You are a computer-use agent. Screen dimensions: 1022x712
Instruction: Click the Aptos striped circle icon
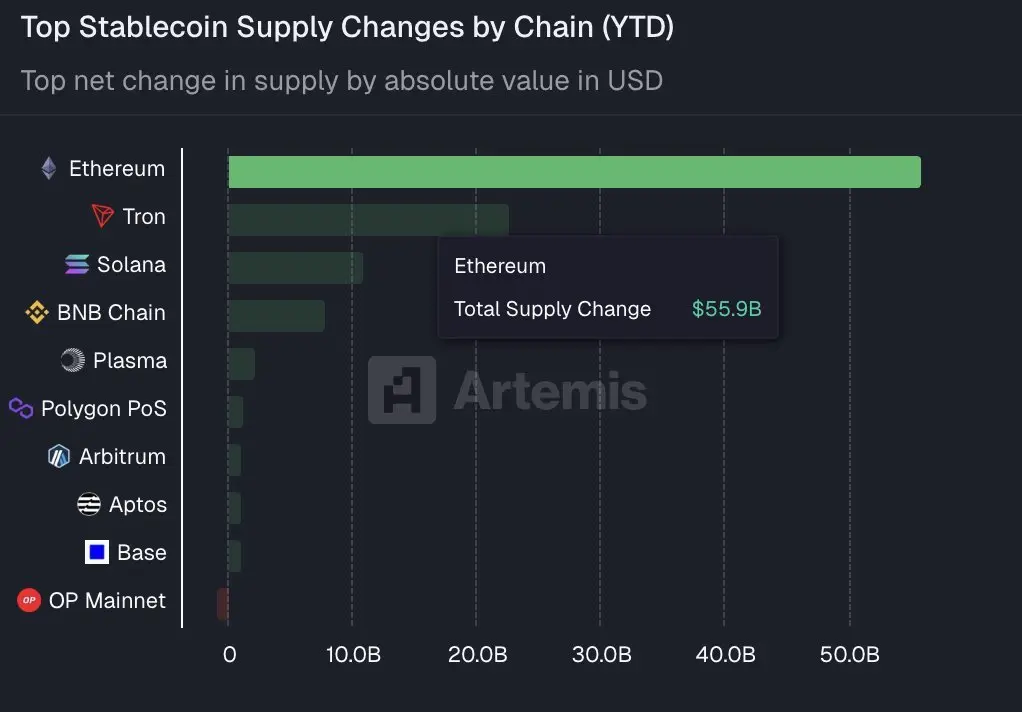click(x=89, y=504)
